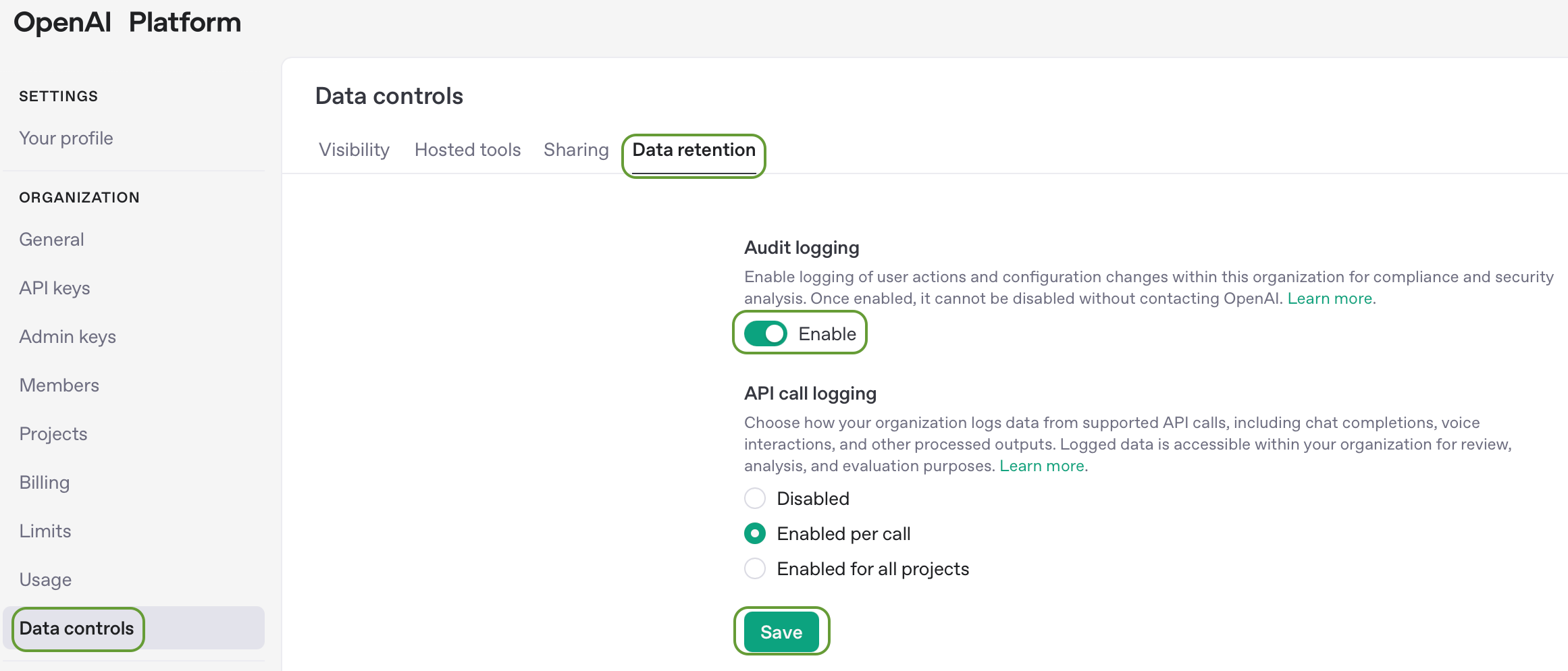Select the Data retention tab
This screenshot has height=671, width=1568.
[x=694, y=150]
